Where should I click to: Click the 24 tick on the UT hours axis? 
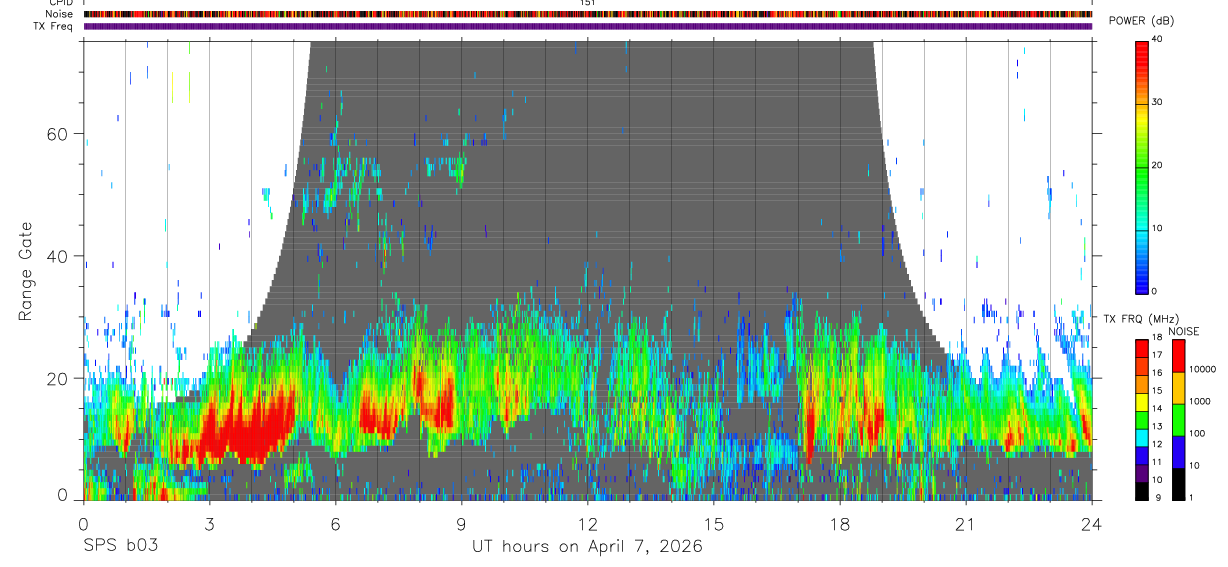point(1092,524)
